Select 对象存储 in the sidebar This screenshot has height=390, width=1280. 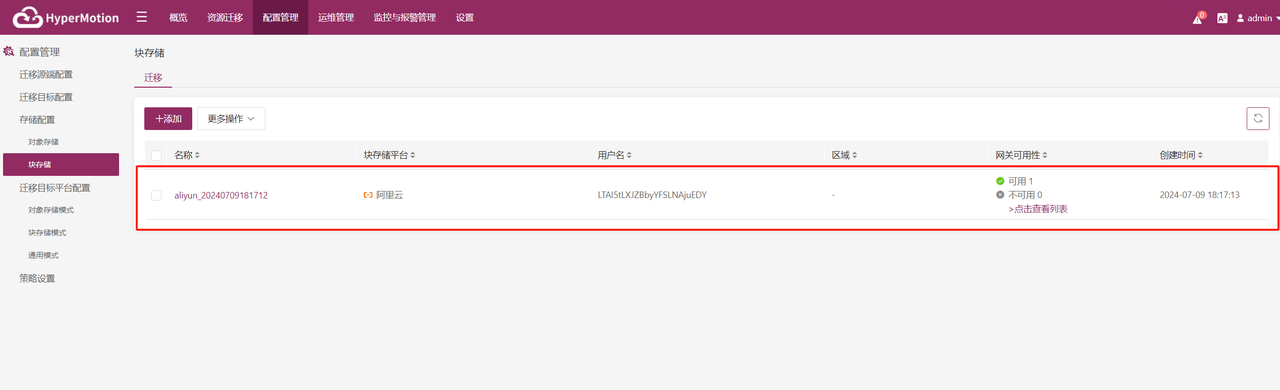tap(43, 142)
